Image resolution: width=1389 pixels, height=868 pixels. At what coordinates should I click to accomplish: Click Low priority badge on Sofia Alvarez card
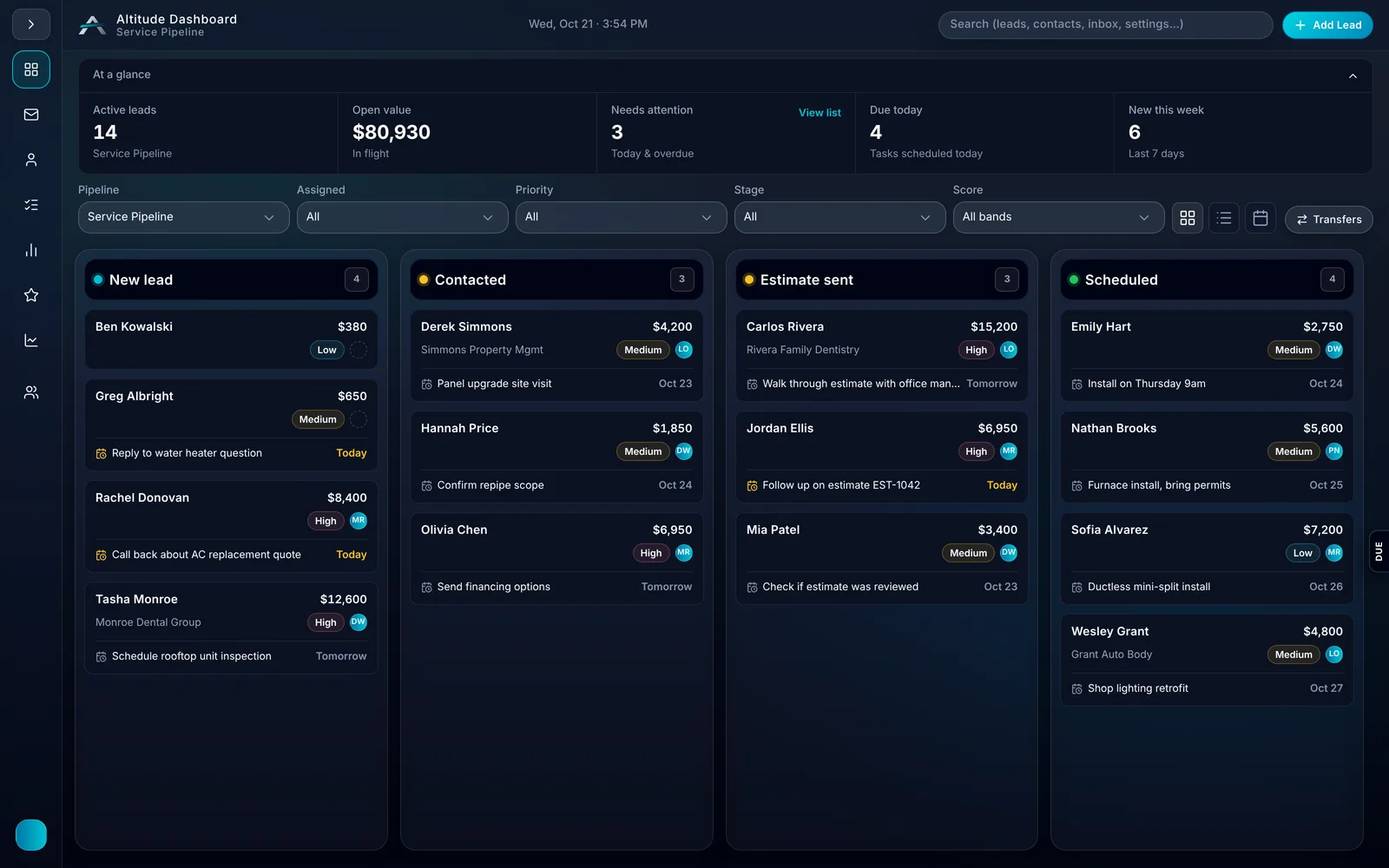(1302, 553)
